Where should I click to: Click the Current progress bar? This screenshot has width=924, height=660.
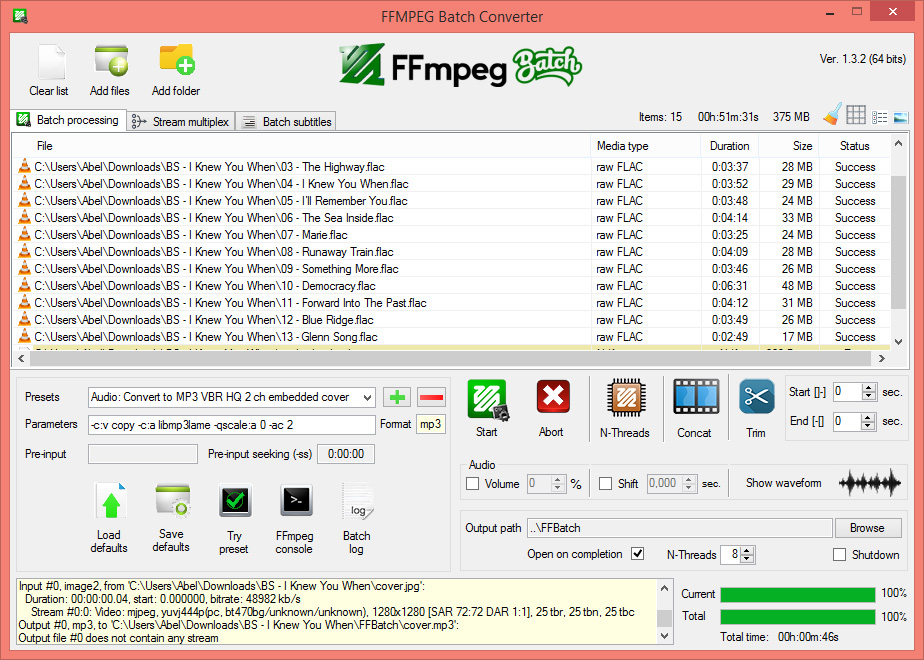pyautogui.click(x=798, y=595)
